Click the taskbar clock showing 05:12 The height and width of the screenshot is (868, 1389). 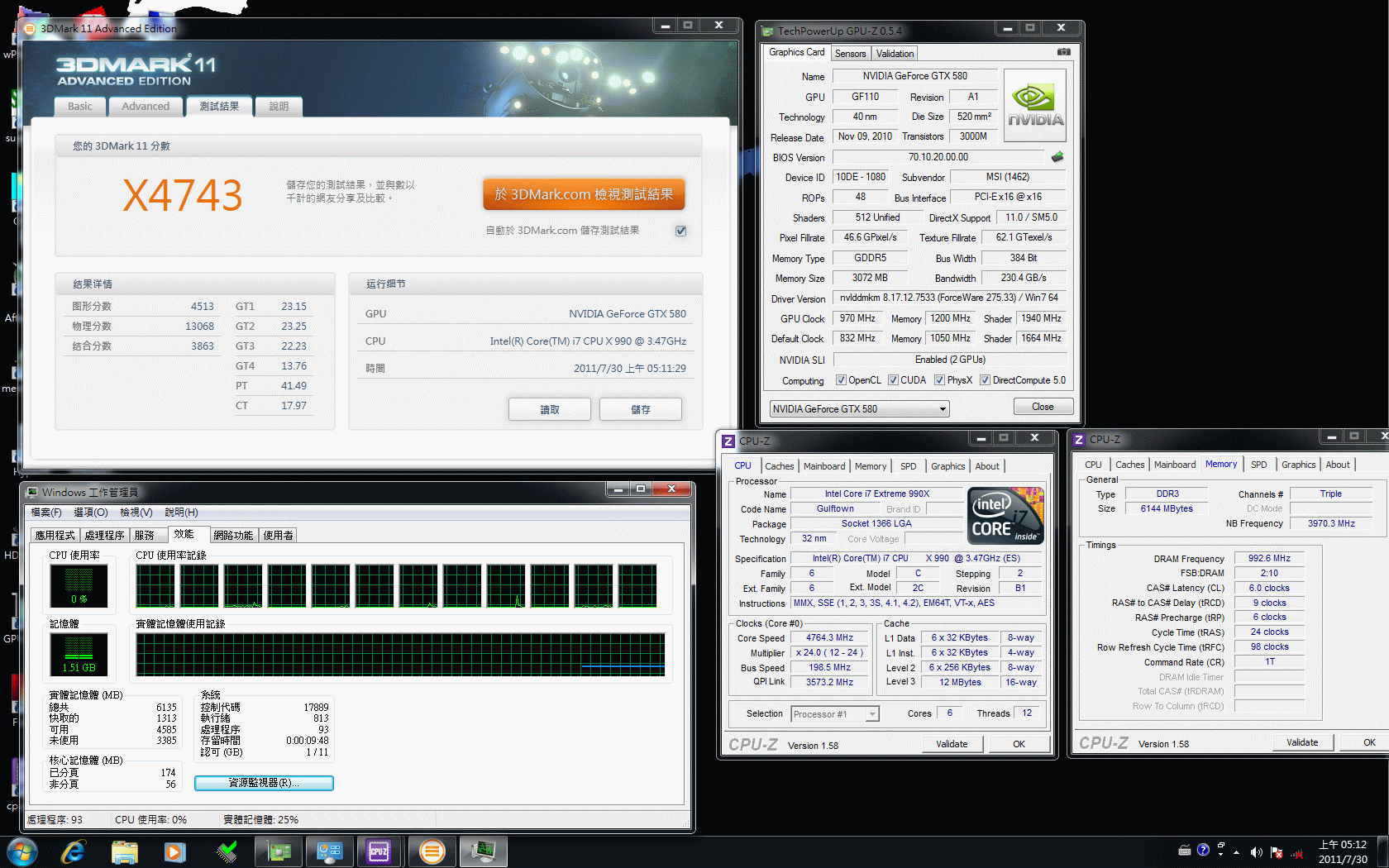point(1343,851)
